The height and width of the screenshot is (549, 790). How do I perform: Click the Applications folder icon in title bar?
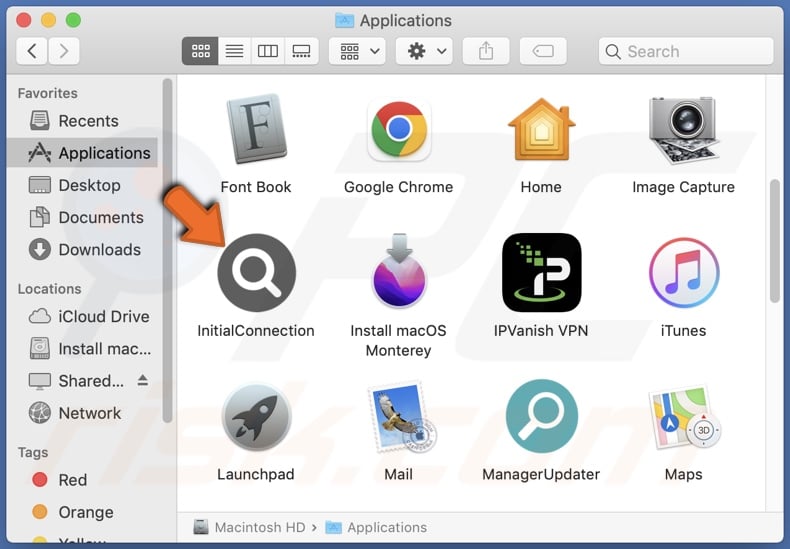click(x=344, y=20)
